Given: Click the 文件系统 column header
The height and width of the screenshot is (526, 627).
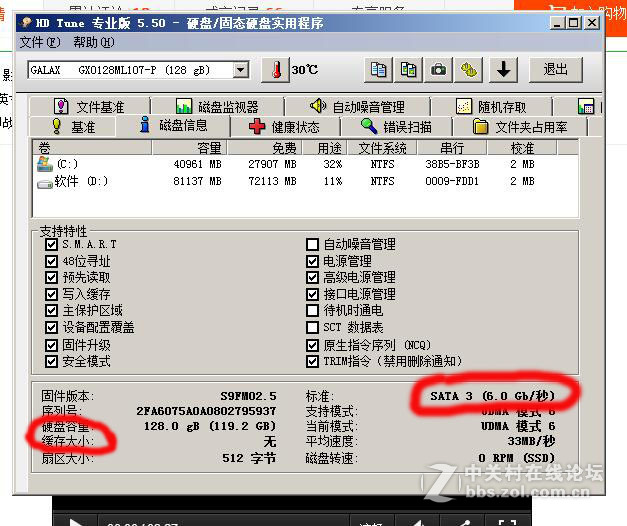Looking at the screenshot, I should [x=383, y=148].
